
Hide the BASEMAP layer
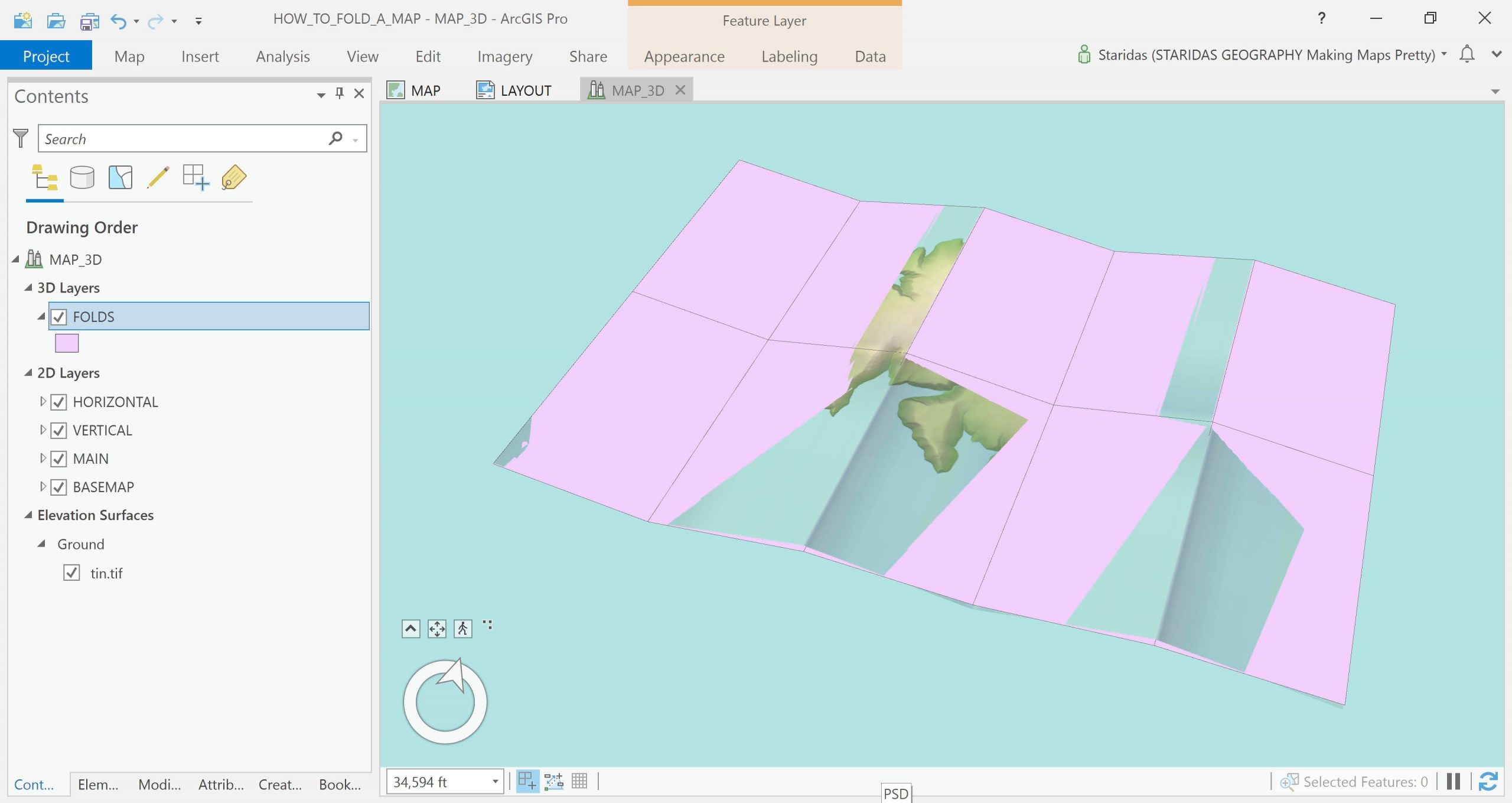pyautogui.click(x=59, y=487)
